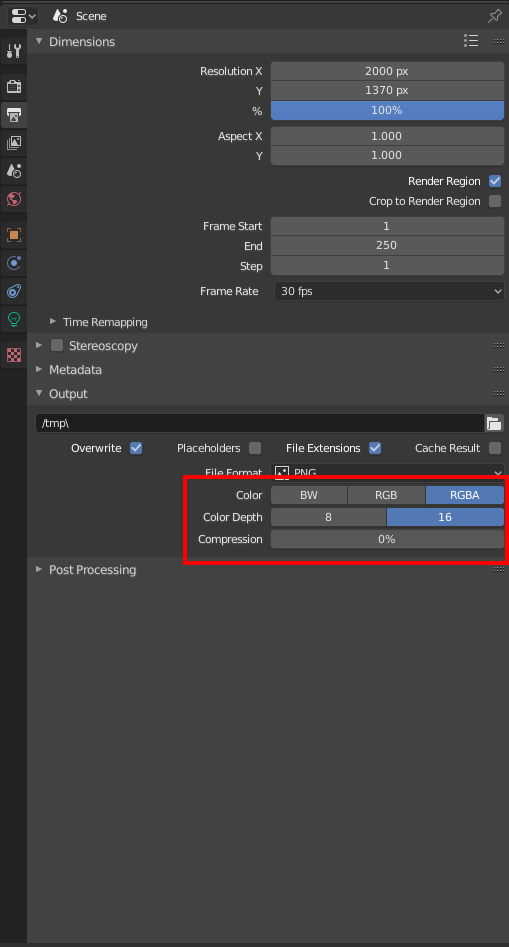Toggle the Render Region checkbox
This screenshot has width=509, height=947.
click(495, 181)
